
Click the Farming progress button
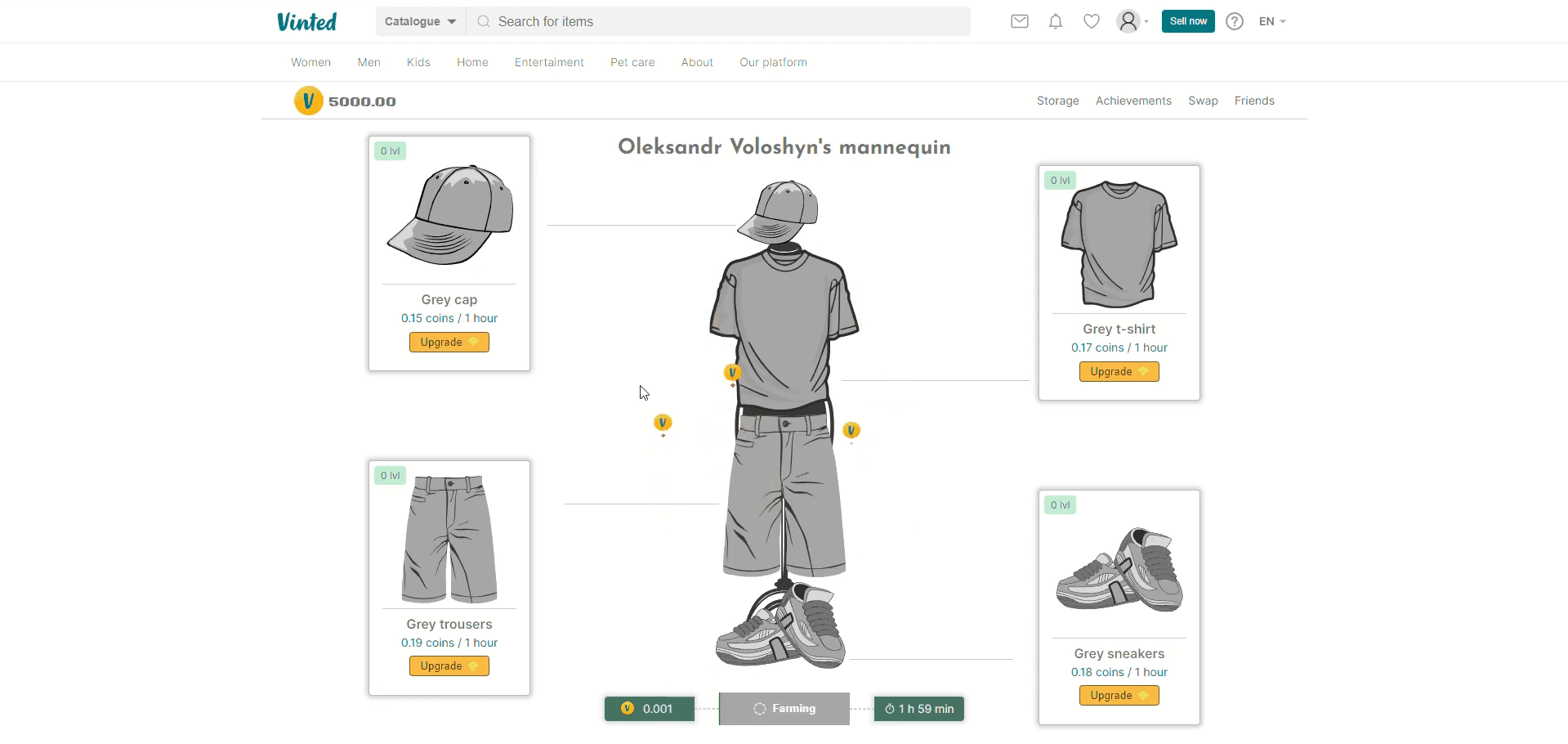pos(784,709)
